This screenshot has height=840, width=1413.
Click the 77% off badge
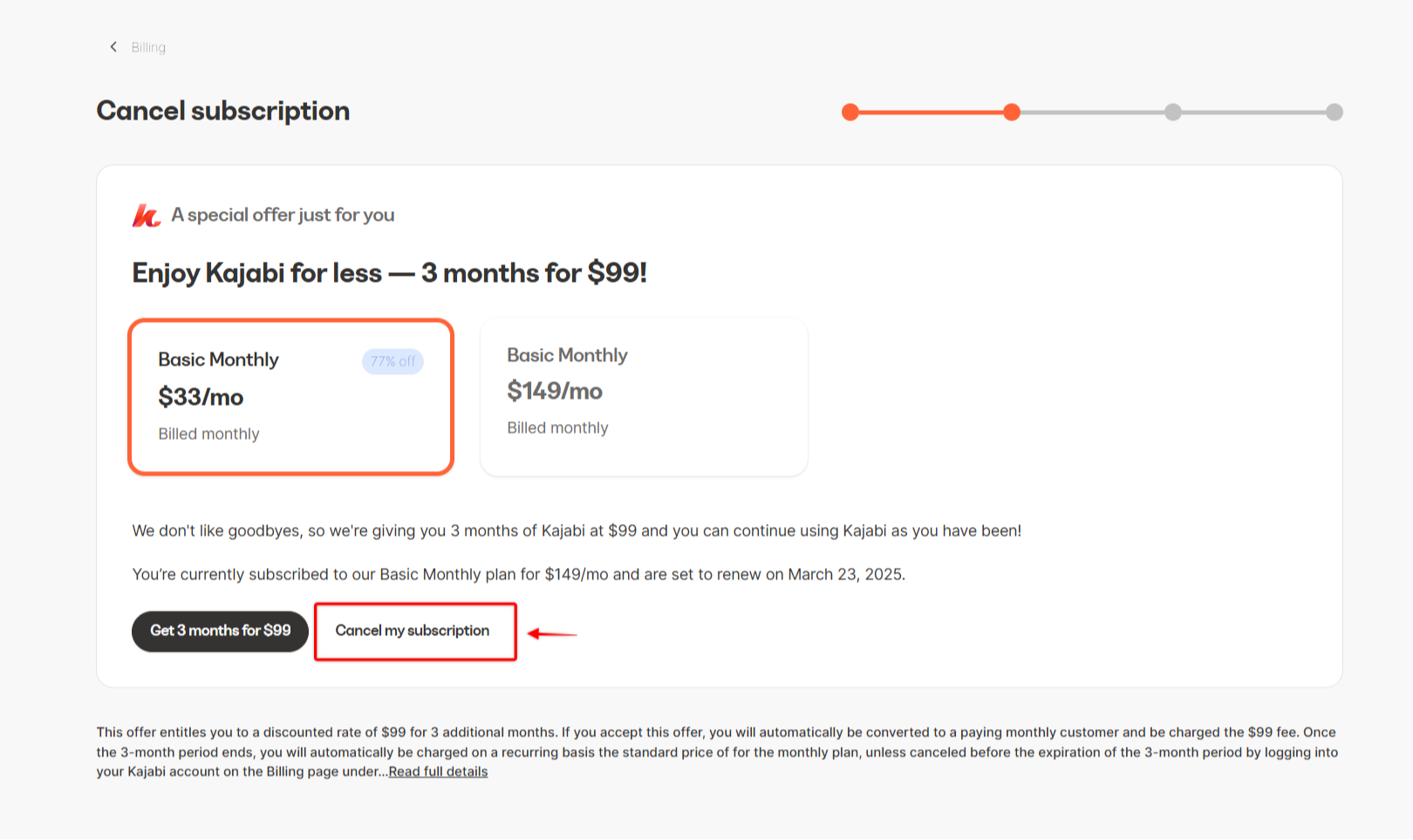coord(392,361)
